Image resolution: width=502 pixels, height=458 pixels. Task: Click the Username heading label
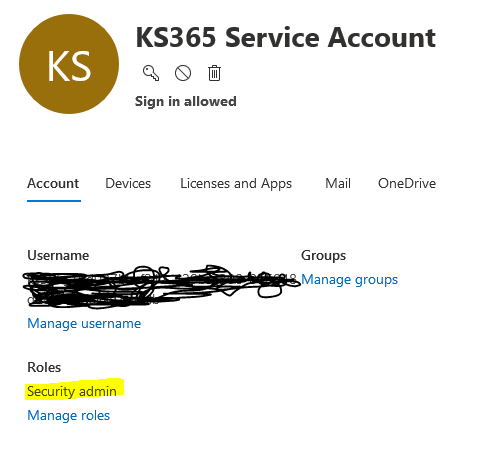58,256
